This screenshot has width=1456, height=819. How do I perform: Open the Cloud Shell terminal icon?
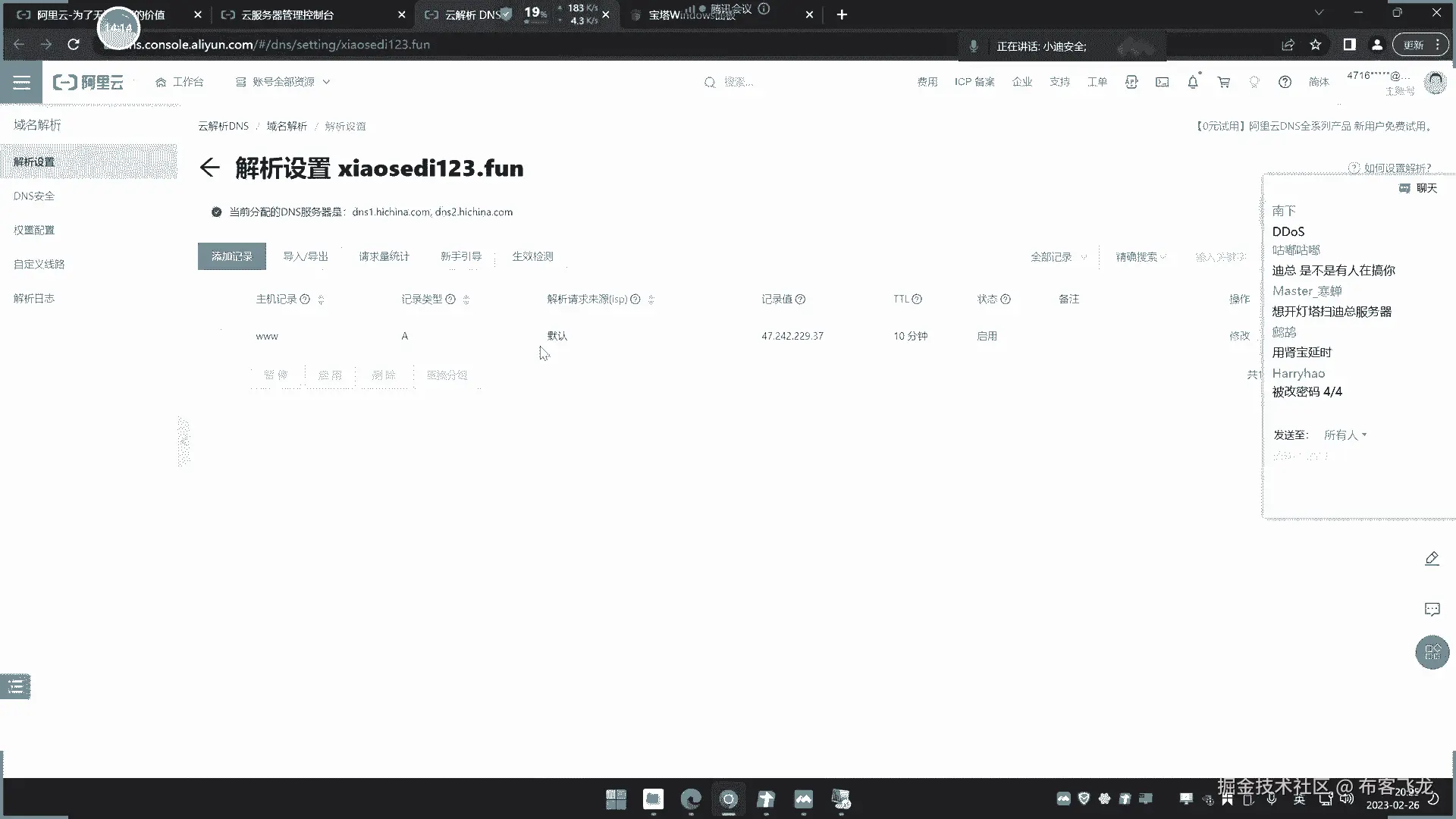pyautogui.click(x=1162, y=82)
